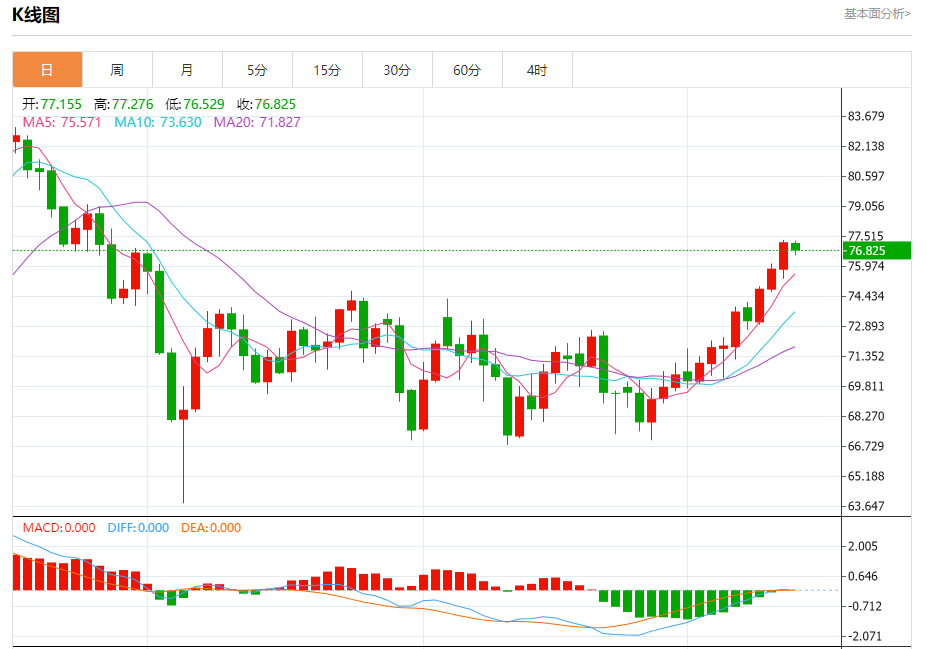Image resolution: width=927 pixels, height=649 pixels.
Task: Click the 69.811 price axis label
Action: tap(866, 386)
